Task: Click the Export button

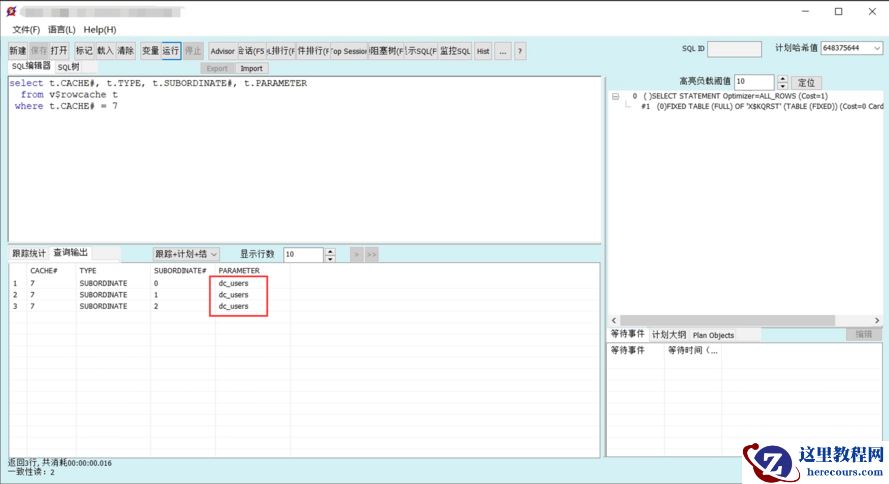Action: (x=217, y=68)
